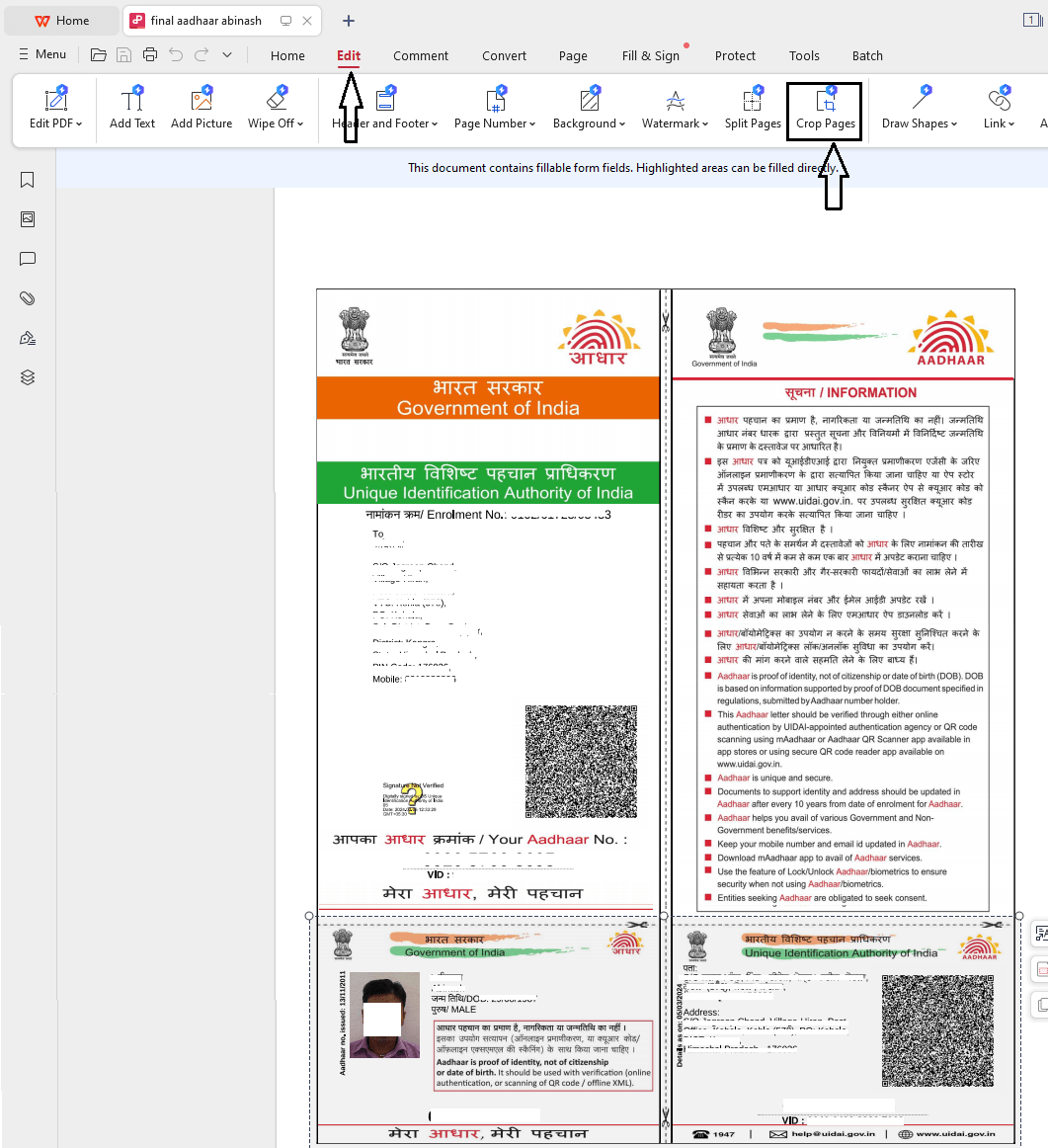Image resolution: width=1048 pixels, height=1148 pixels.
Task: Click the top floating tool on right edge
Action: (1040, 934)
